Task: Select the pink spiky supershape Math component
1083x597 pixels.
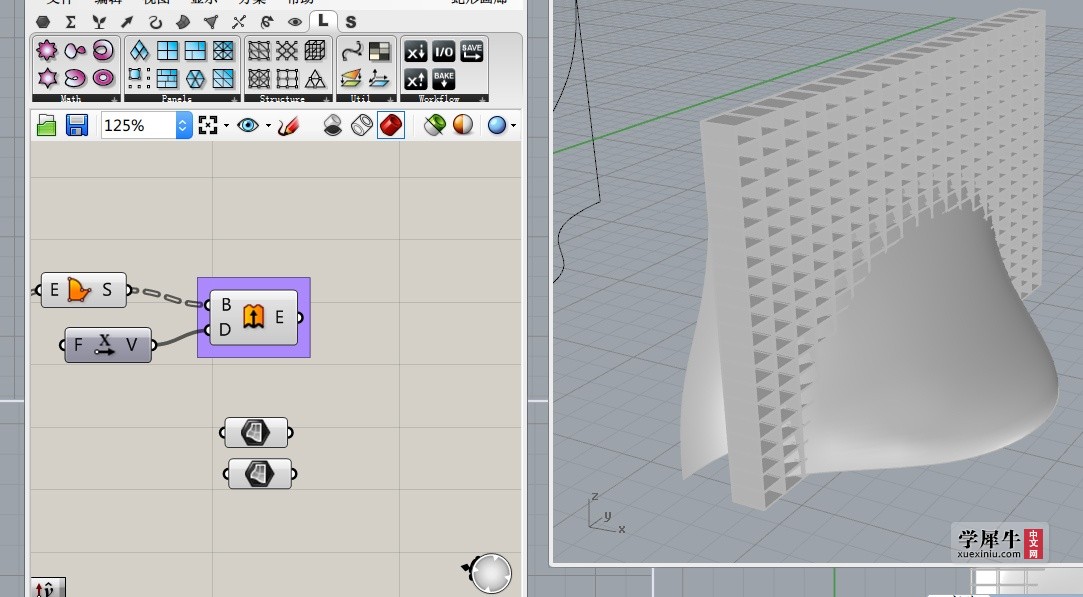Action: coord(46,50)
